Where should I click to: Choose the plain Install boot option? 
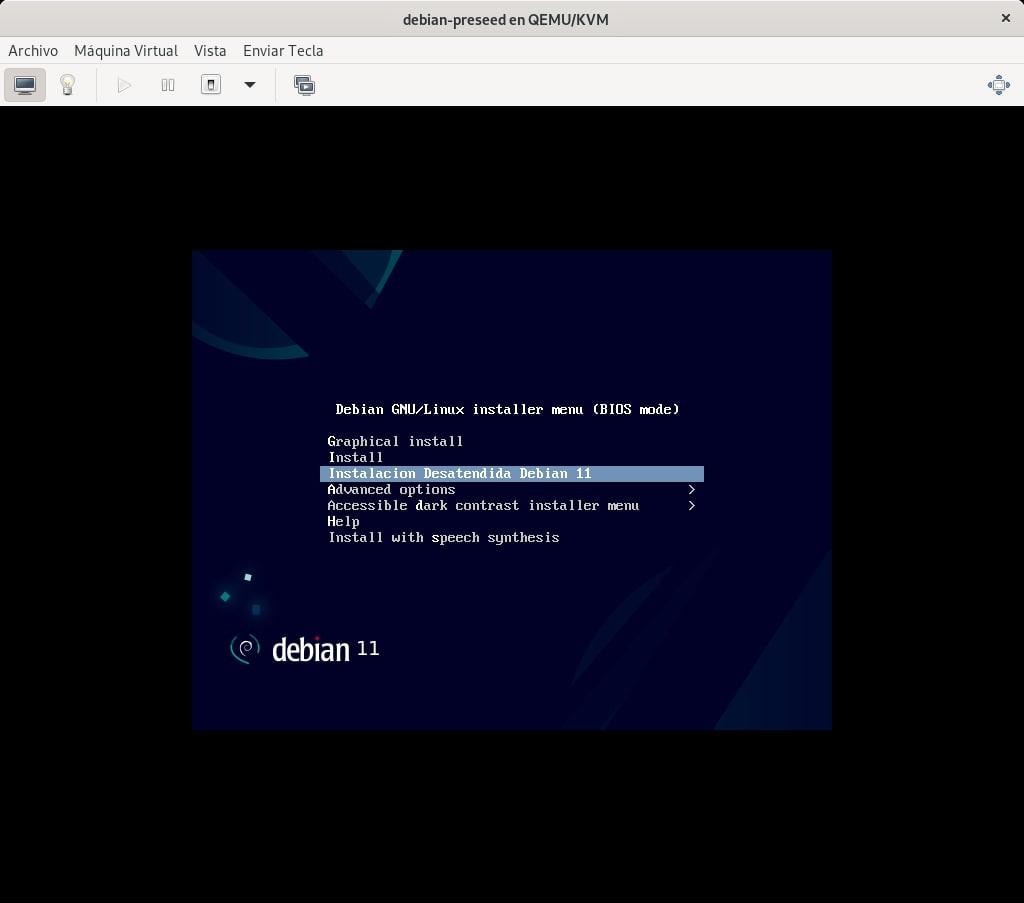coord(356,457)
